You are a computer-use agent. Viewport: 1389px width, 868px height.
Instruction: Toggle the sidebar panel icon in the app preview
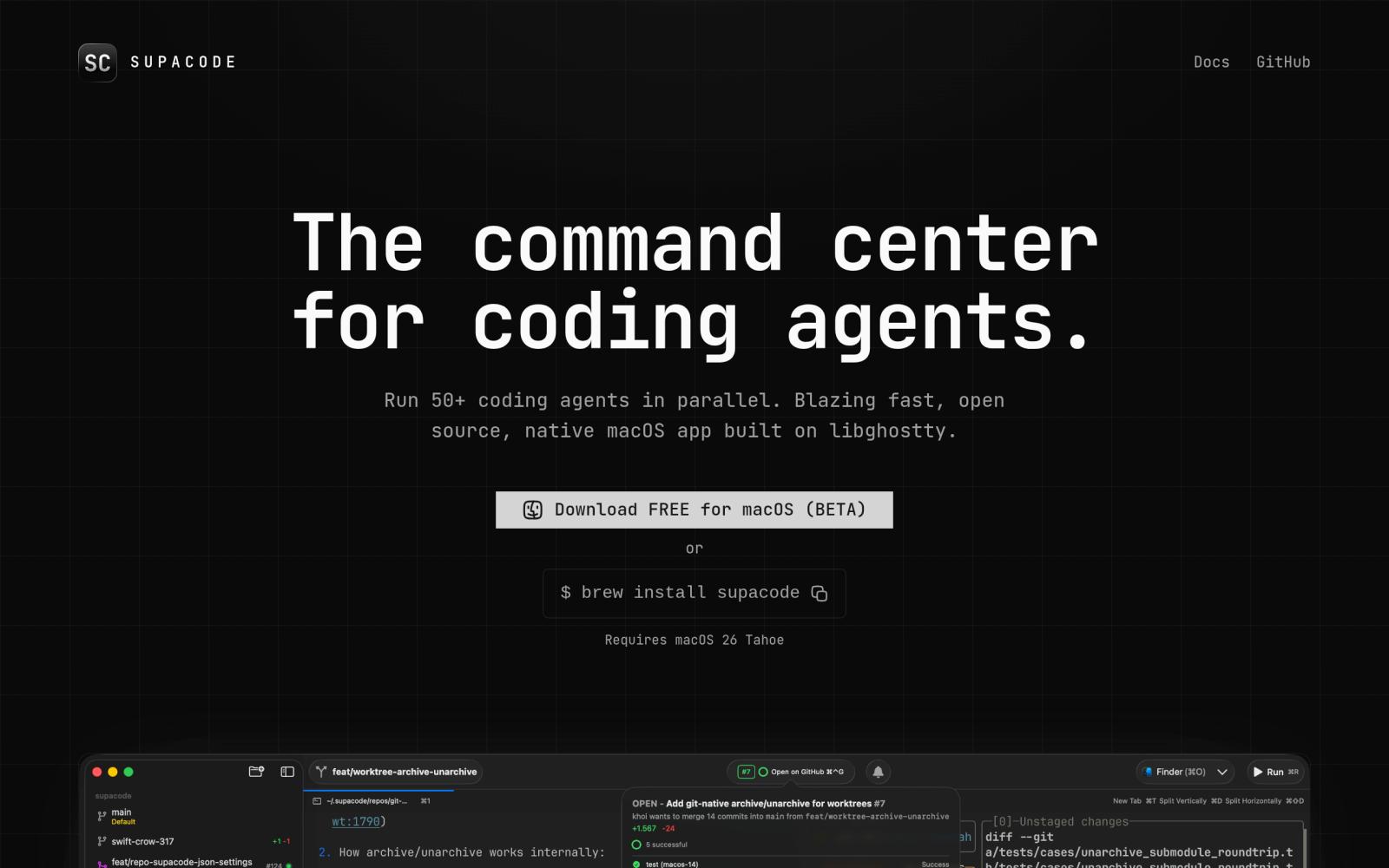287,771
